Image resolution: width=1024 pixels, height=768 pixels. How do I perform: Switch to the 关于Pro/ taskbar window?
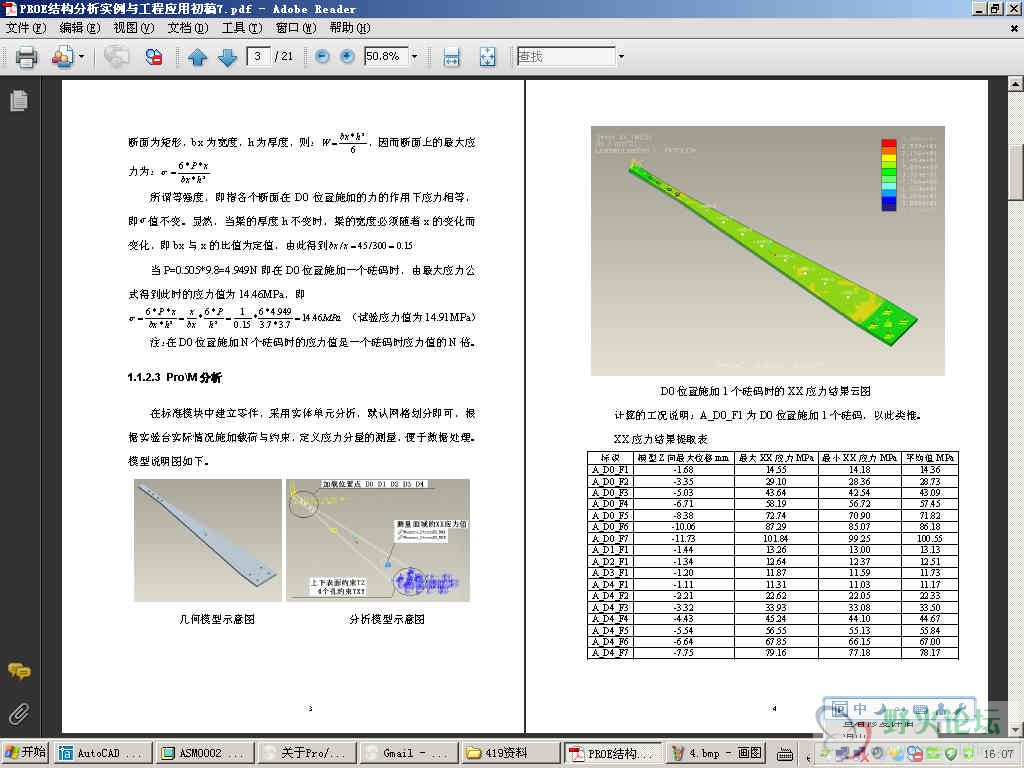pos(307,753)
